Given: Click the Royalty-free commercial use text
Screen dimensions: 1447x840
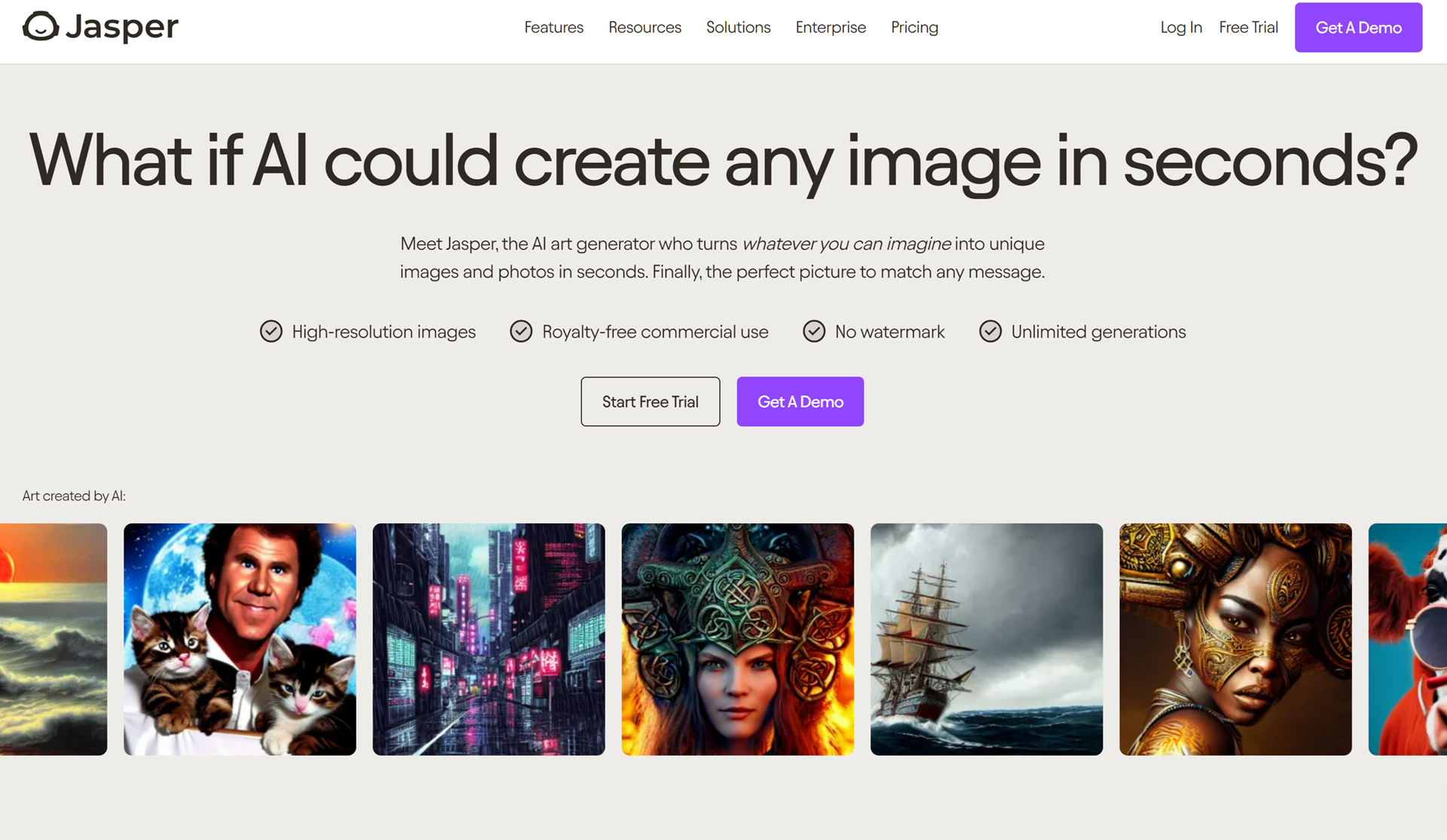Looking at the screenshot, I should coord(656,332).
